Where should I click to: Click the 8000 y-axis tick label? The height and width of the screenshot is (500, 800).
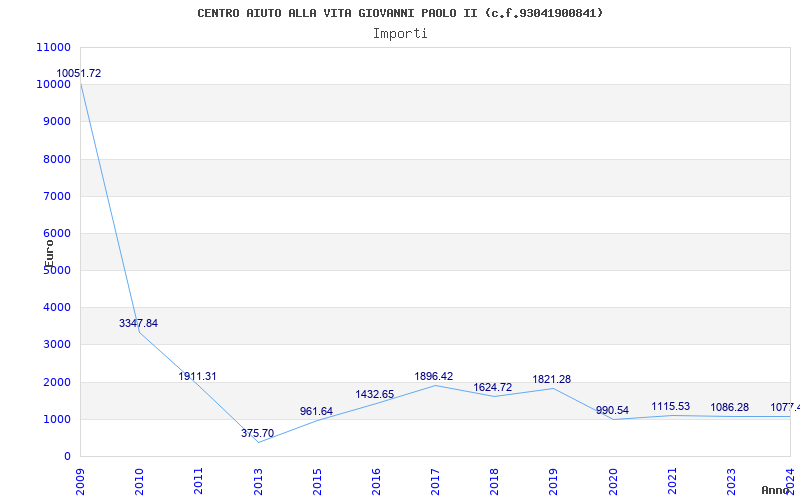point(57,159)
